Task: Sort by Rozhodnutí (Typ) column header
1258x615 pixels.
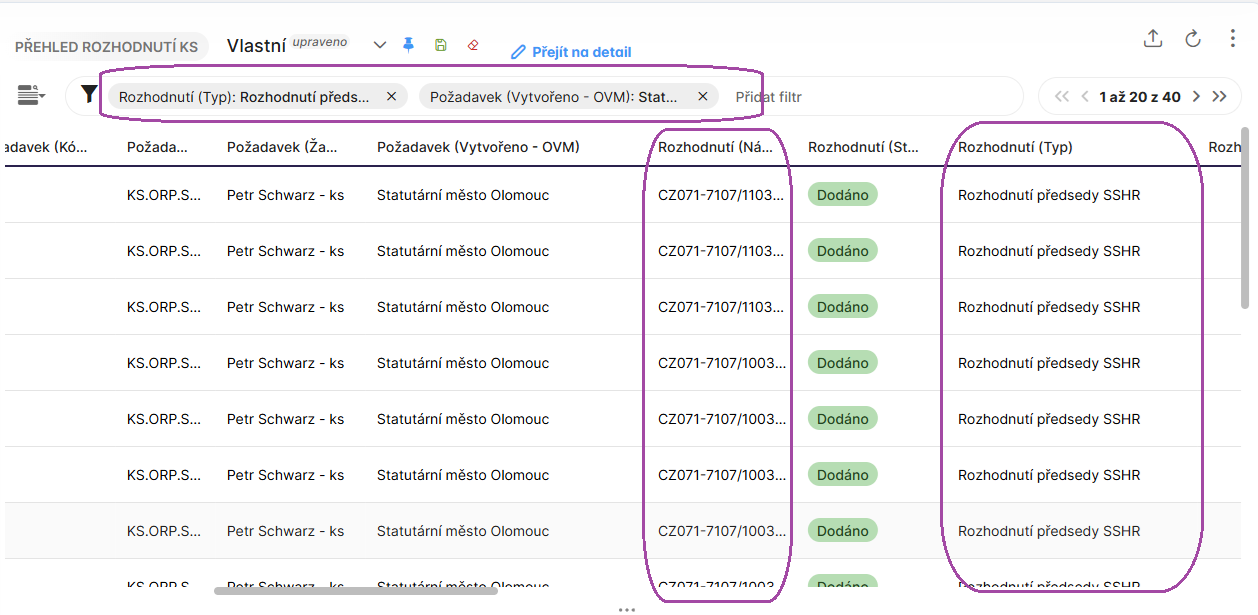Action: [1015, 147]
